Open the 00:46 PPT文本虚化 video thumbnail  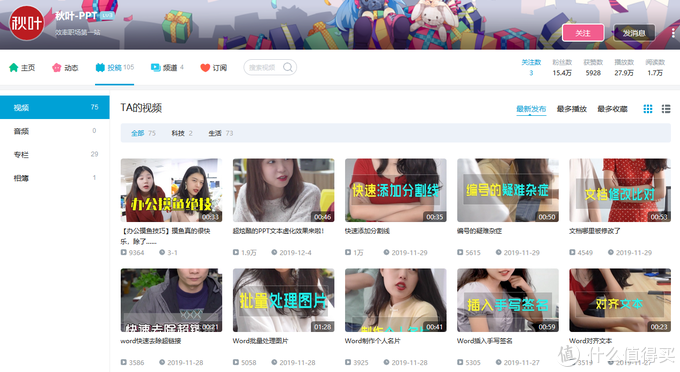tap(284, 190)
